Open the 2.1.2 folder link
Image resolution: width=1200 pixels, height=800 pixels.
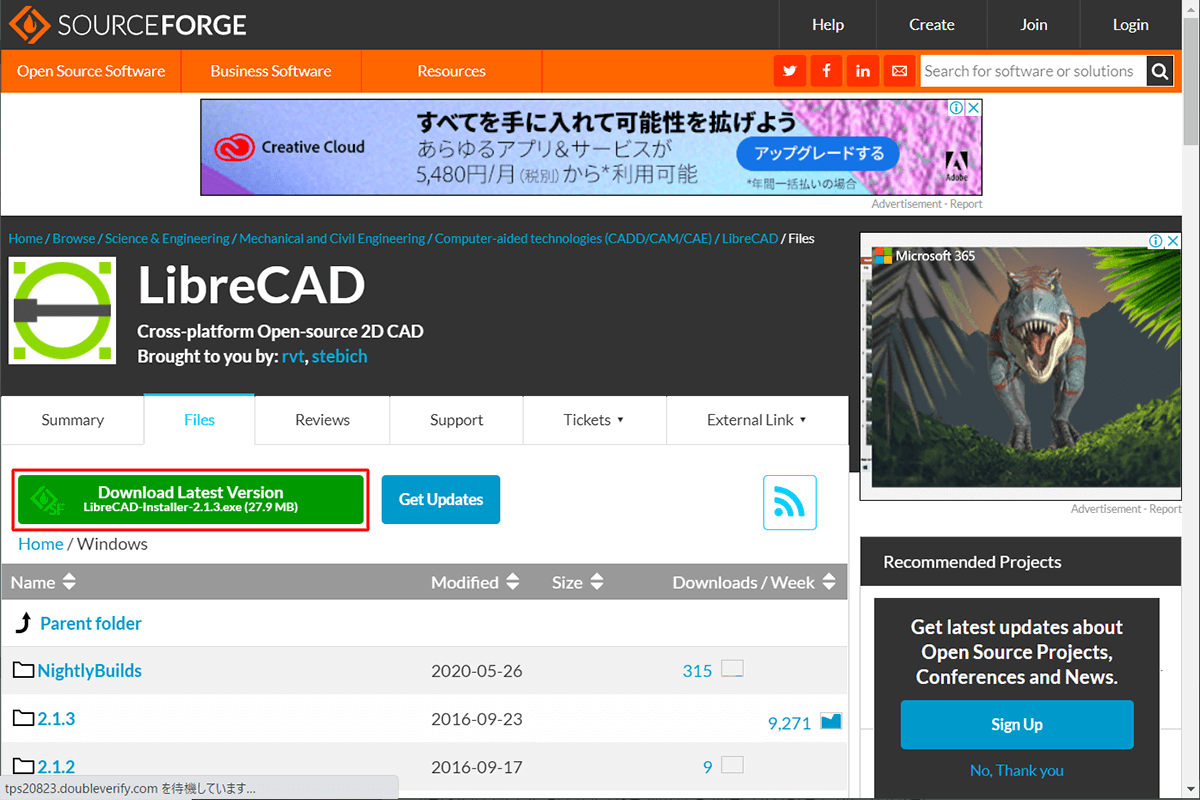pyautogui.click(x=56, y=766)
